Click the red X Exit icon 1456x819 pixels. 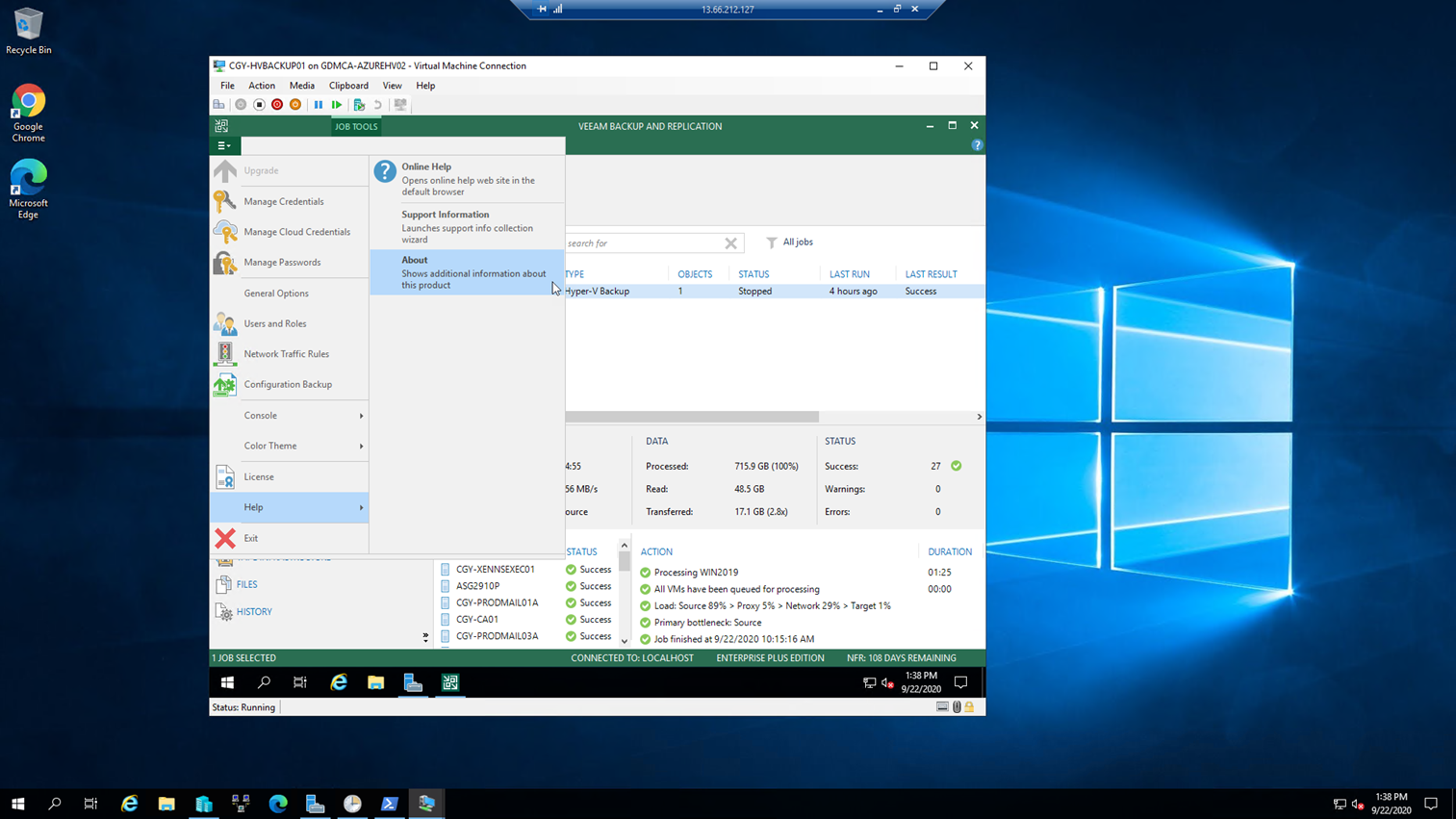point(225,538)
